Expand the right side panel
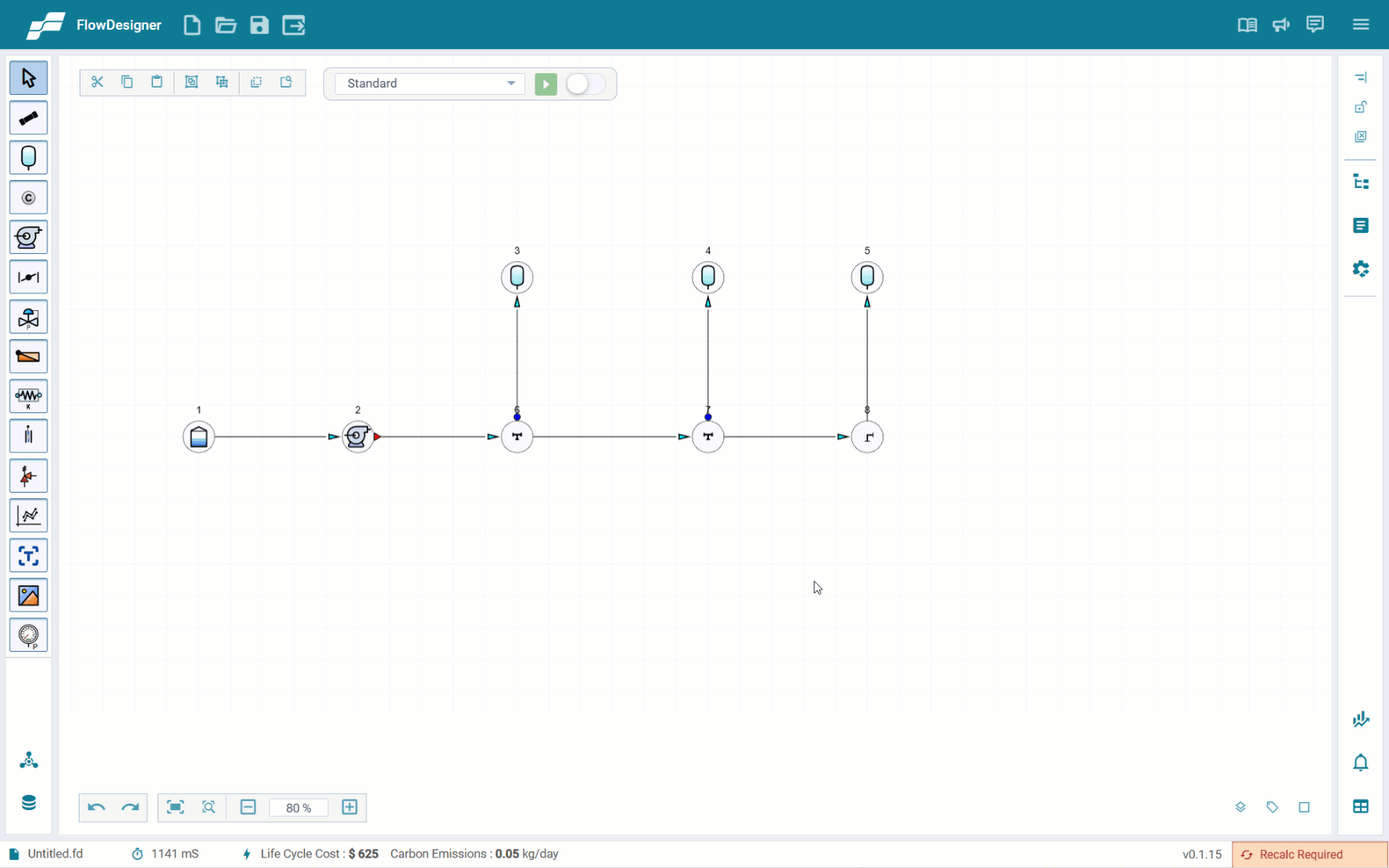This screenshot has height=868, width=1389. [x=1360, y=78]
